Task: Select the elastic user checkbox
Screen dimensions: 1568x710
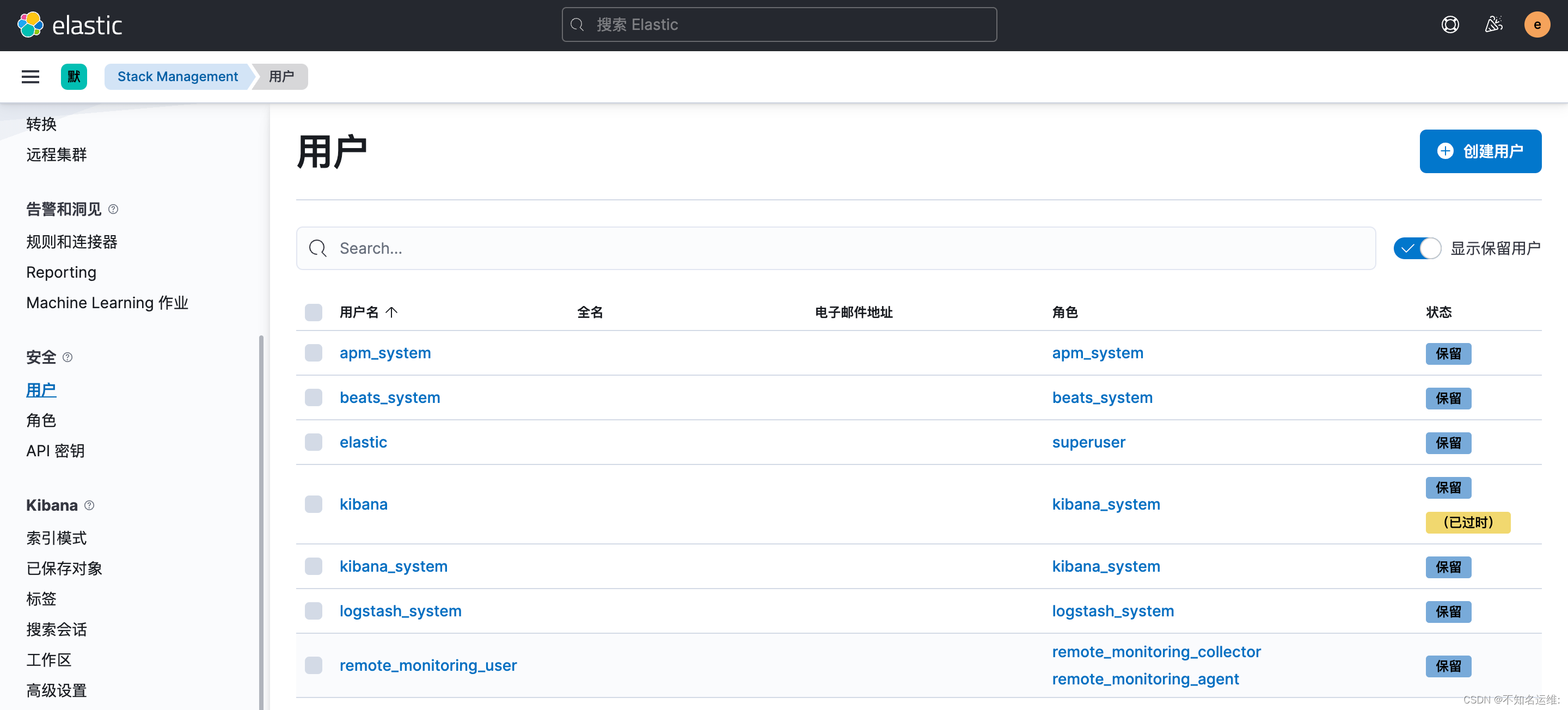Action: [314, 442]
